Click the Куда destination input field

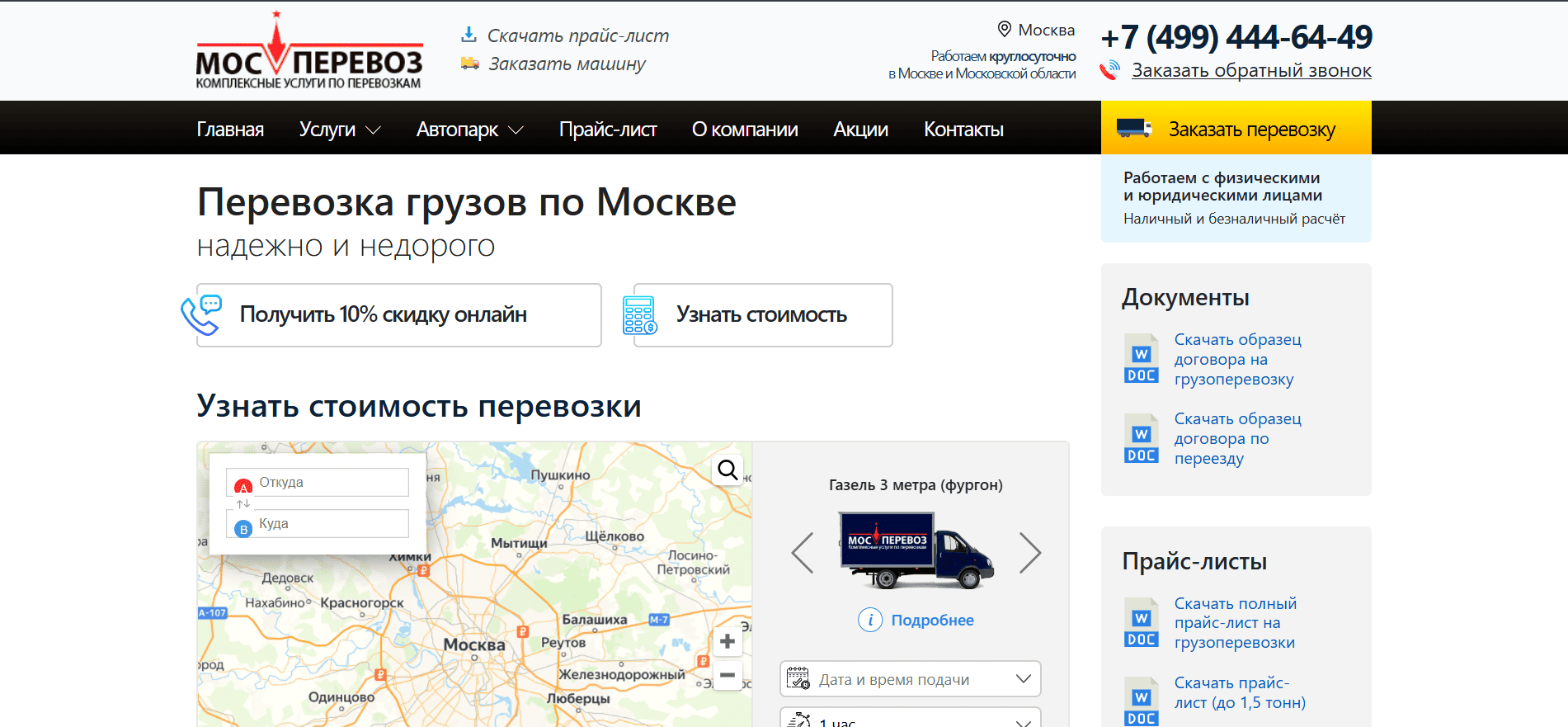(x=330, y=524)
